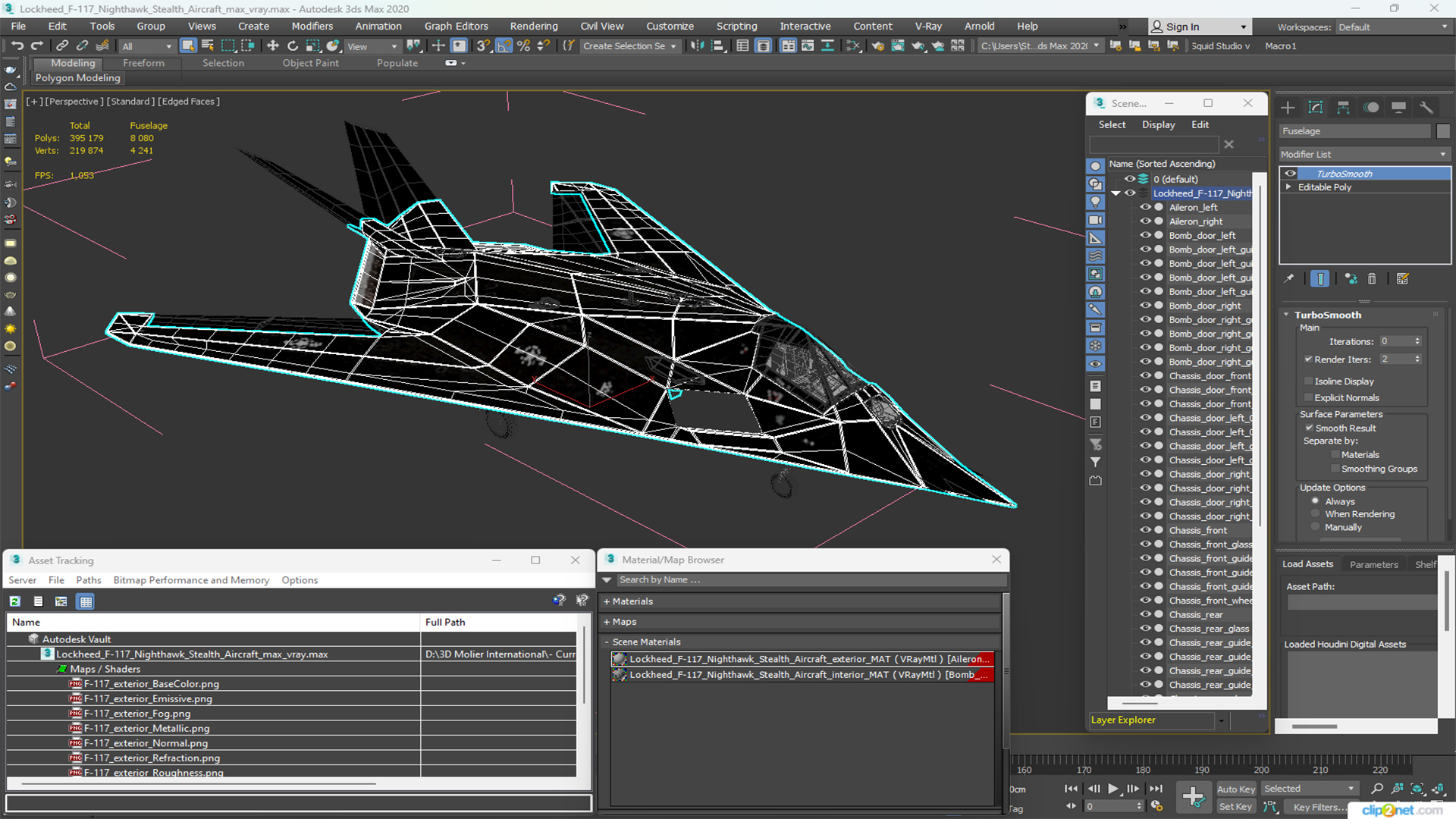The width and height of the screenshot is (1456, 819).
Task: Open the Motion panel tab icon
Action: tap(1371, 108)
